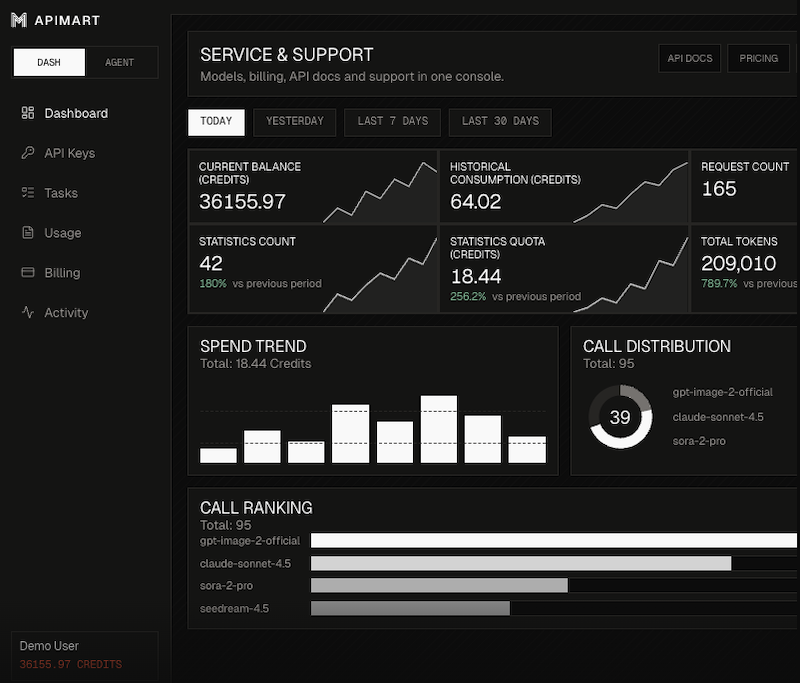Click the Usage document icon
This screenshot has height=683, width=800.
pyautogui.click(x=28, y=233)
